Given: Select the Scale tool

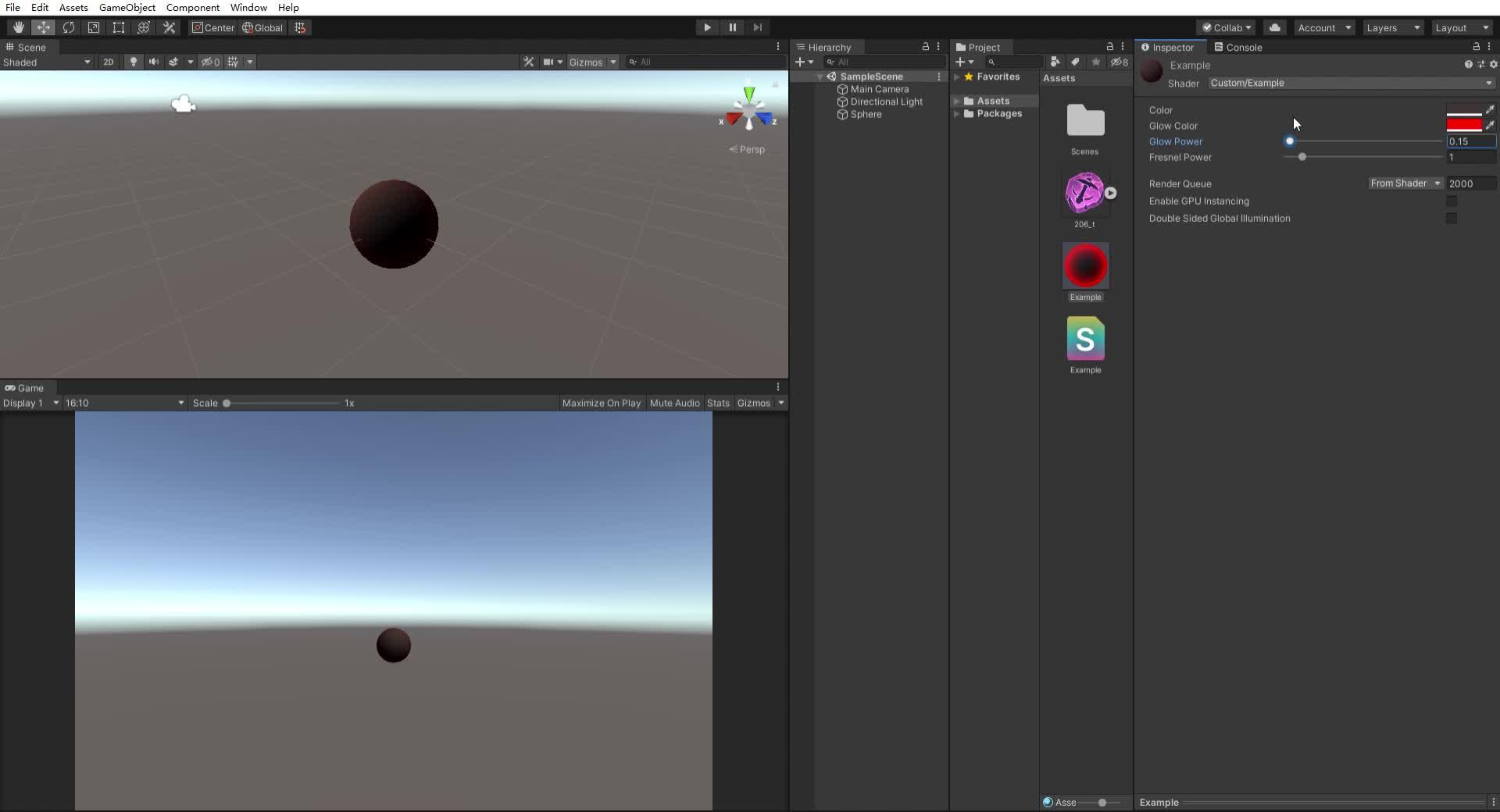Looking at the screenshot, I should [94, 27].
